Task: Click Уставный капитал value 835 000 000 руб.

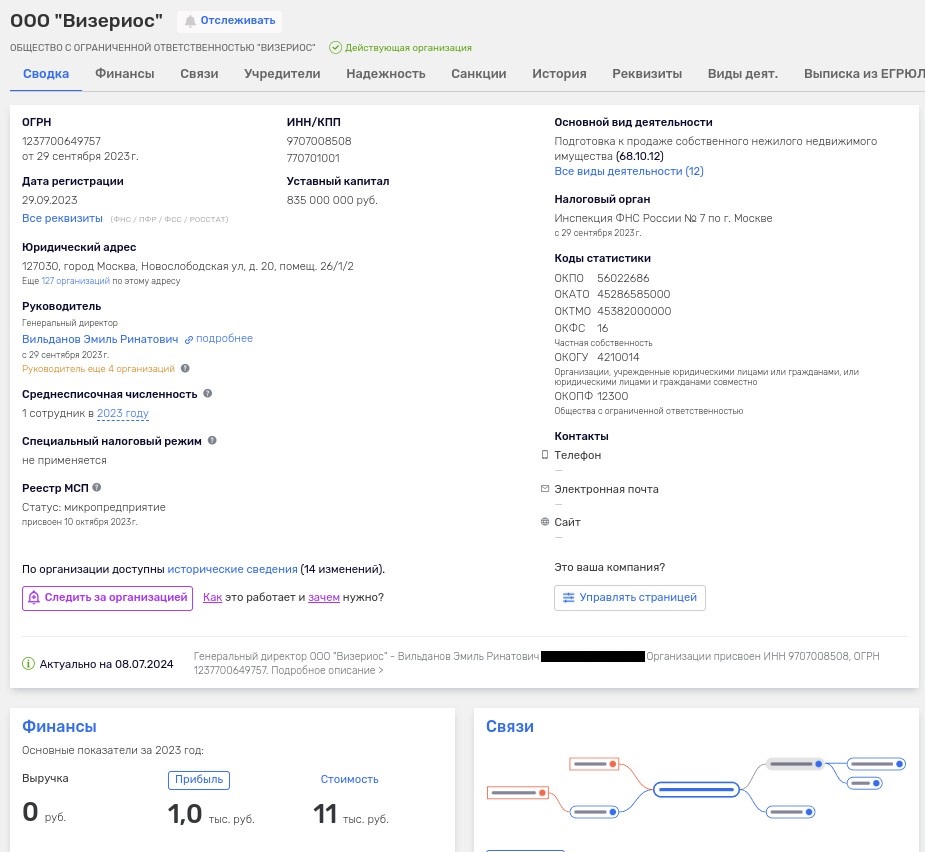Action: [332, 200]
